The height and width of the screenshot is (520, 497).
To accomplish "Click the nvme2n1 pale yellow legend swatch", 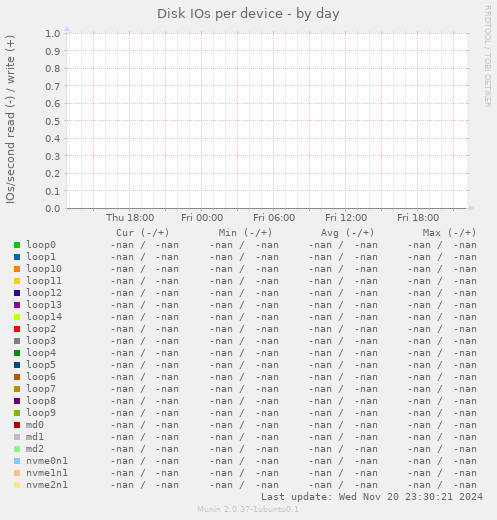I will [17, 485].
